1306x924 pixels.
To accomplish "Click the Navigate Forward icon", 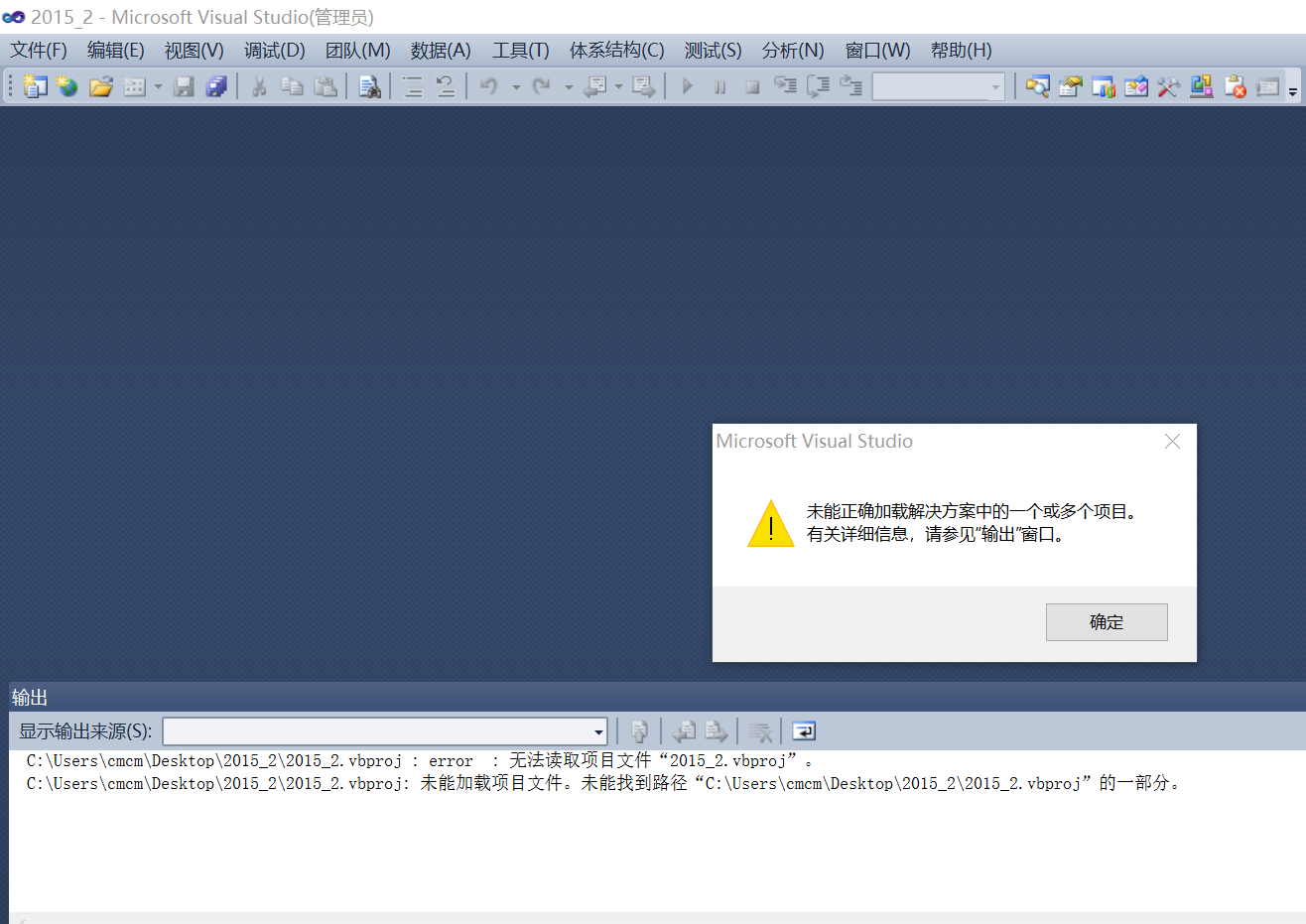I will [643, 86].
